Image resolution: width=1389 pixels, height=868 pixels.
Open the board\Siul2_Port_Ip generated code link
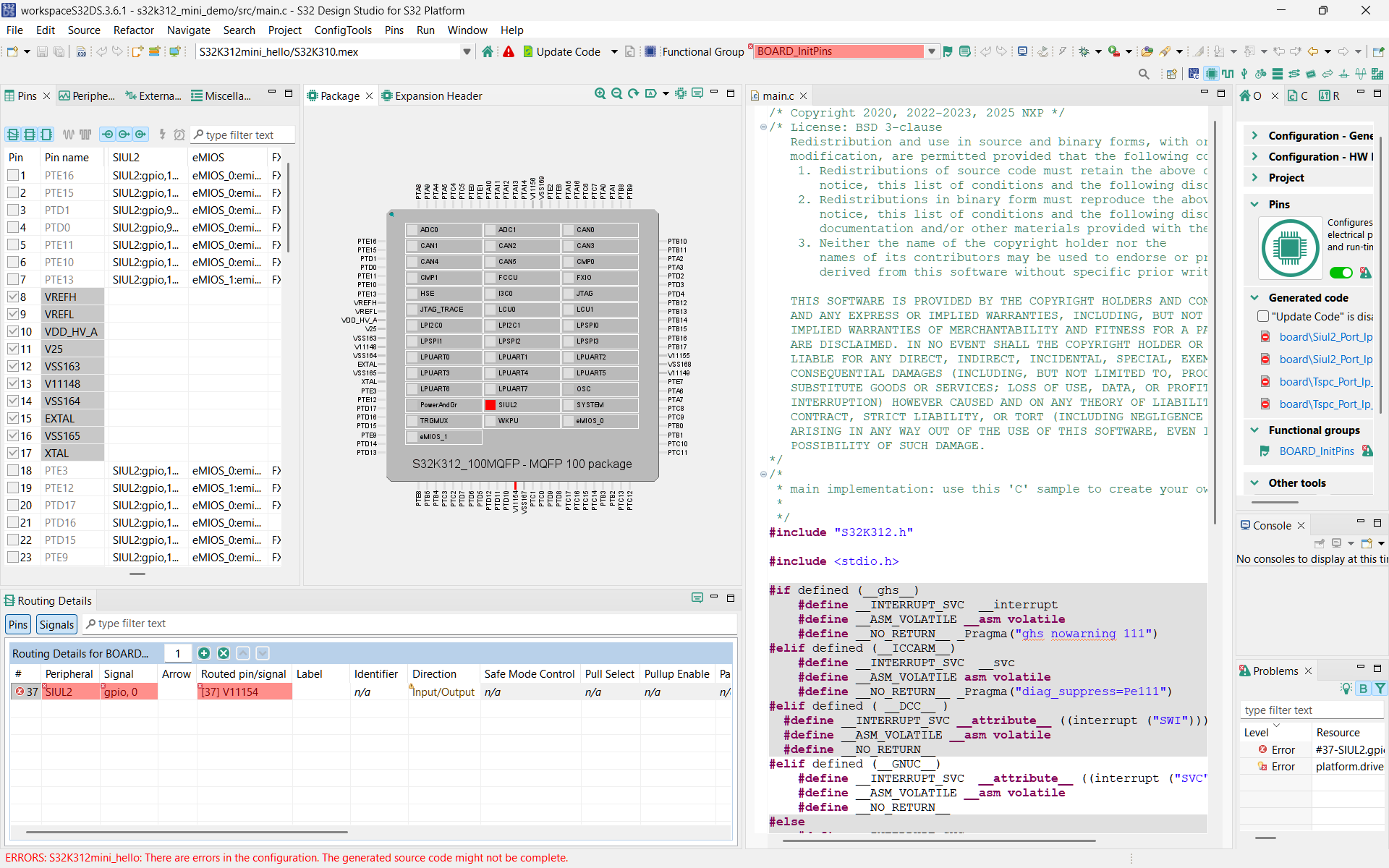(1325, 336)
